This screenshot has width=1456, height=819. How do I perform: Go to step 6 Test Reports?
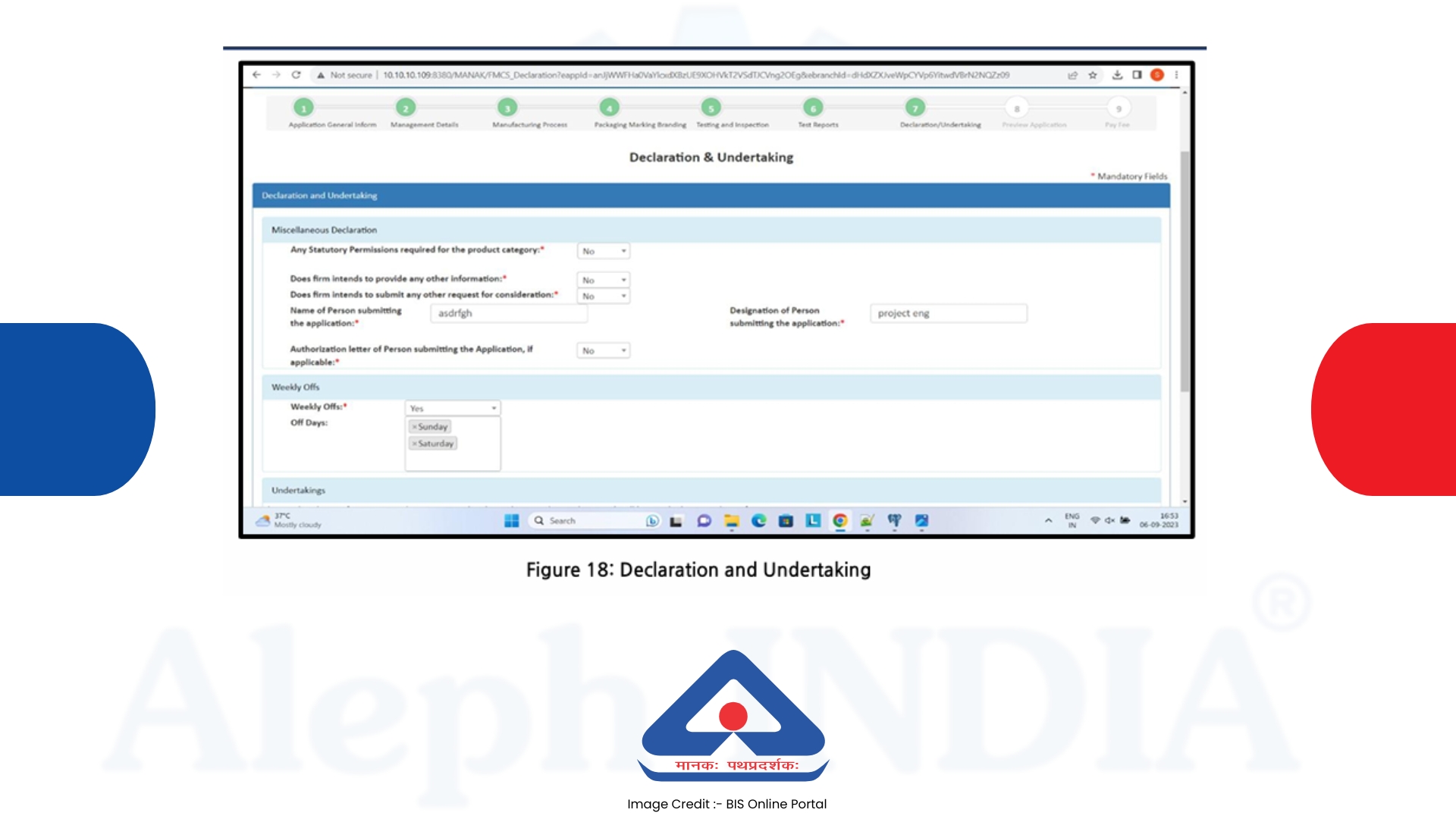click(x=813, y=108)
